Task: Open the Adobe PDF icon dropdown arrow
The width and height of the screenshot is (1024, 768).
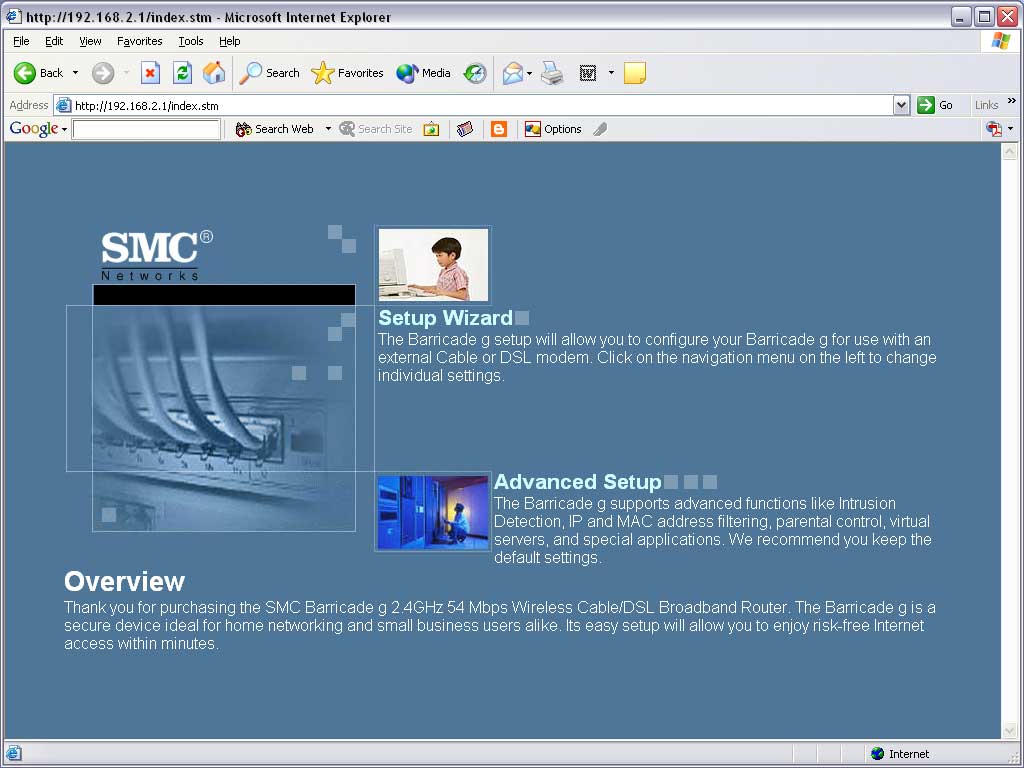Action: click(x=1010, y=129)
